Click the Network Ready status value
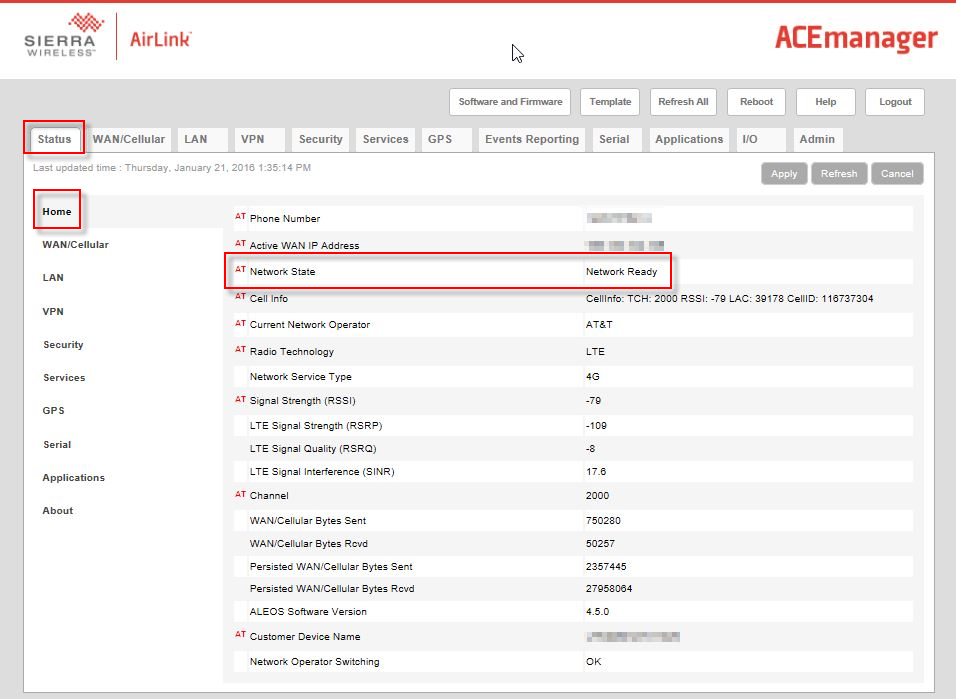Image resolution: width=956 pixels, height=699 pixels. tap(621, 272)
